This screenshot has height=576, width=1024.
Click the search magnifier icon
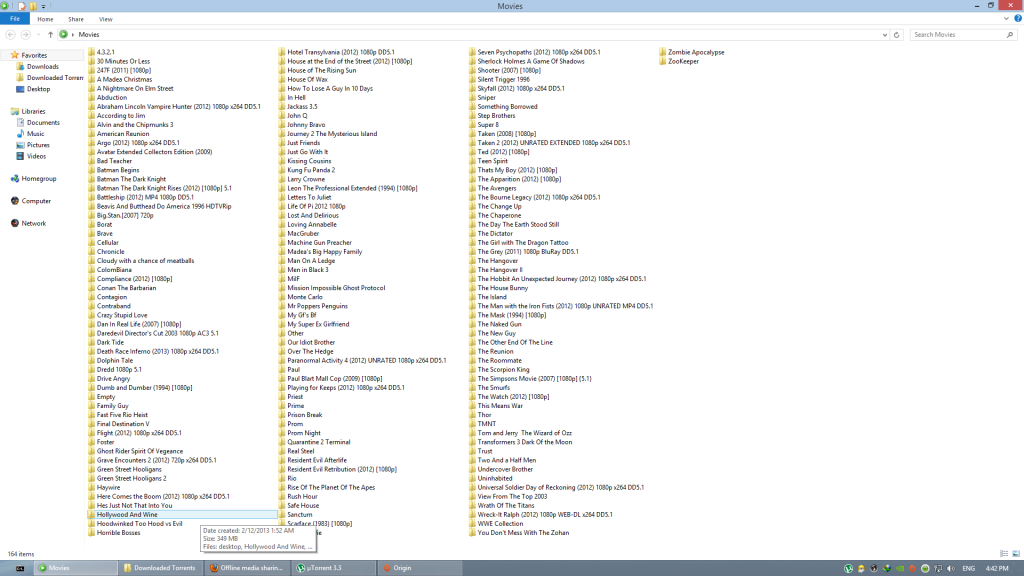pos(1010,35)
